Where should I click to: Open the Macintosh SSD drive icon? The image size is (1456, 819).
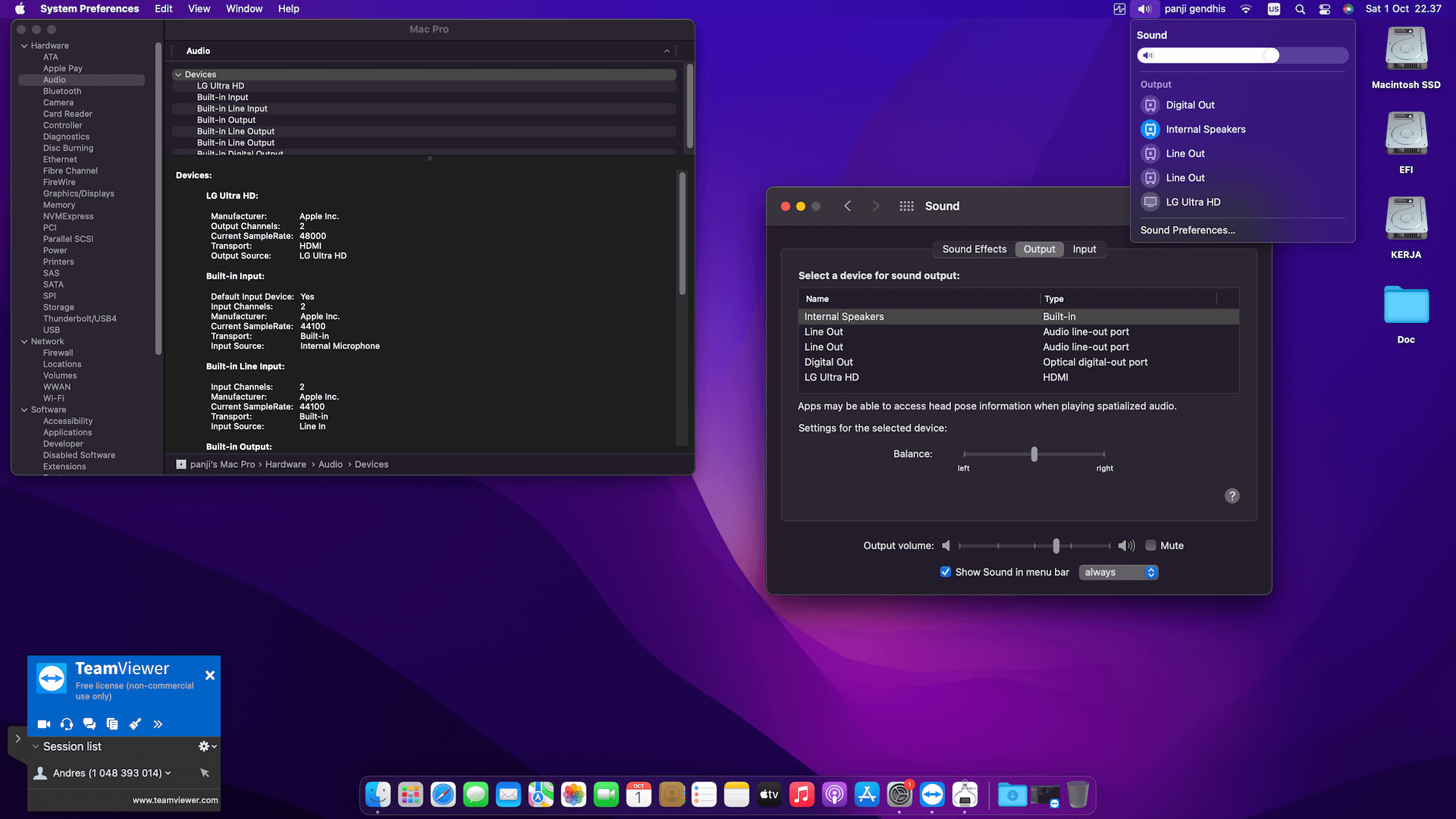1406,50
